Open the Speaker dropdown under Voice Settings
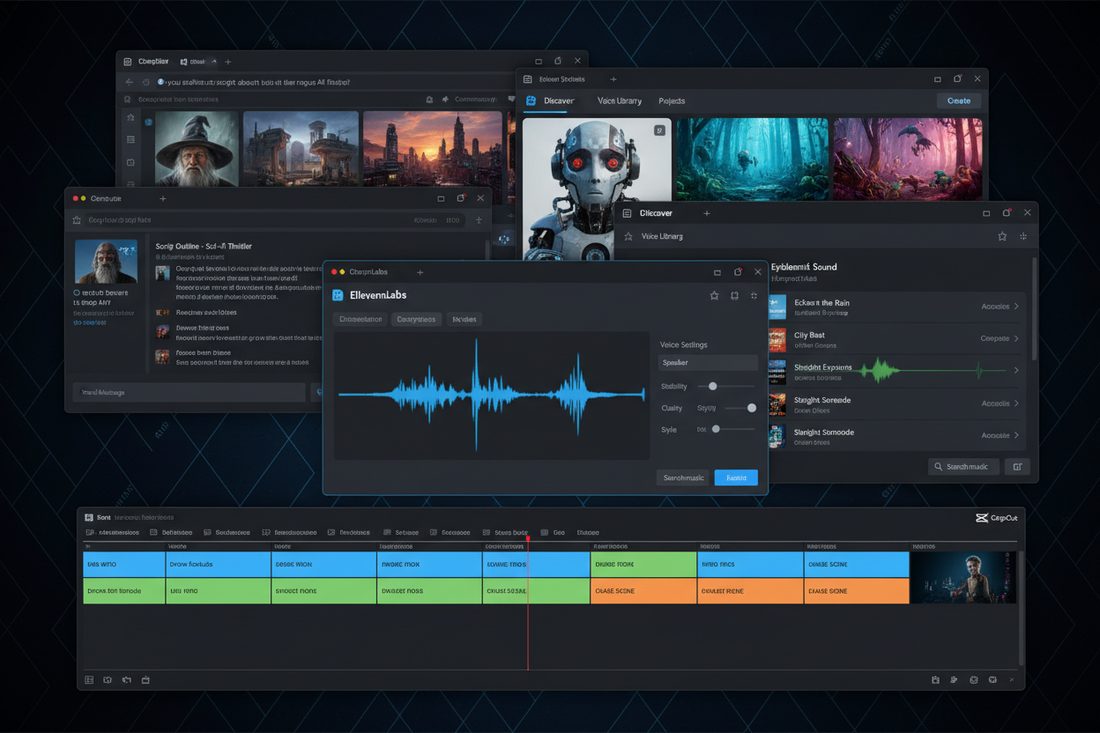Image resolution: width=1100 pixels, height=733 pixels. [708, 363]
